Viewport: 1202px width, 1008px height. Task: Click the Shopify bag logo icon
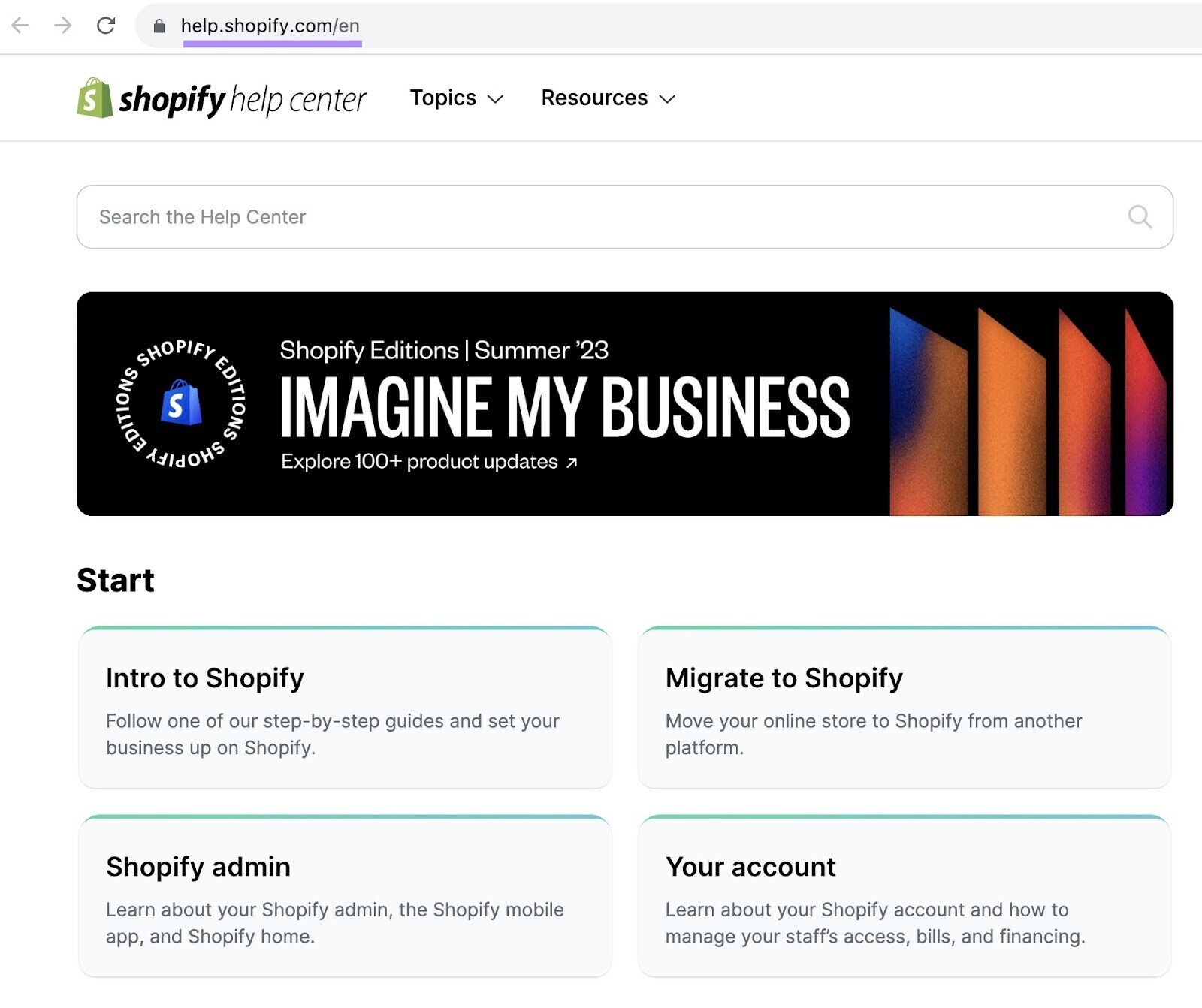click(x=93, y=98)
